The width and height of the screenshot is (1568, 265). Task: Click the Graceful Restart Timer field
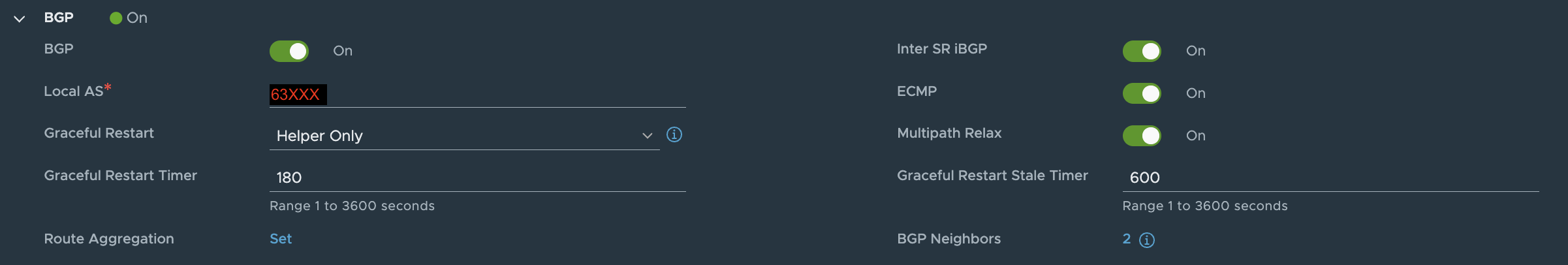click(x=477, y=178)
